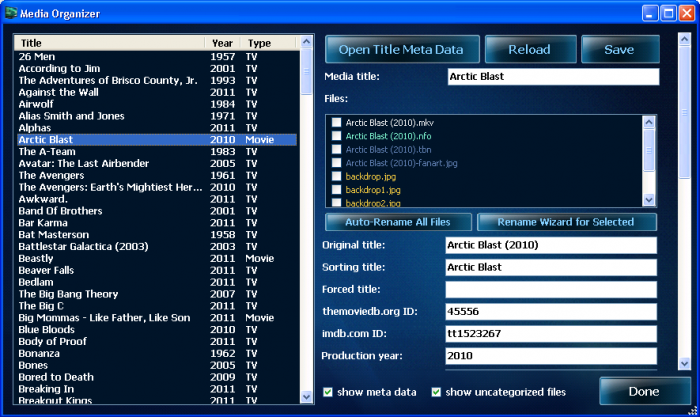700x417 pixels.
Task: Select The Avengers 1961 row
Action: click(x=157, y=175)
